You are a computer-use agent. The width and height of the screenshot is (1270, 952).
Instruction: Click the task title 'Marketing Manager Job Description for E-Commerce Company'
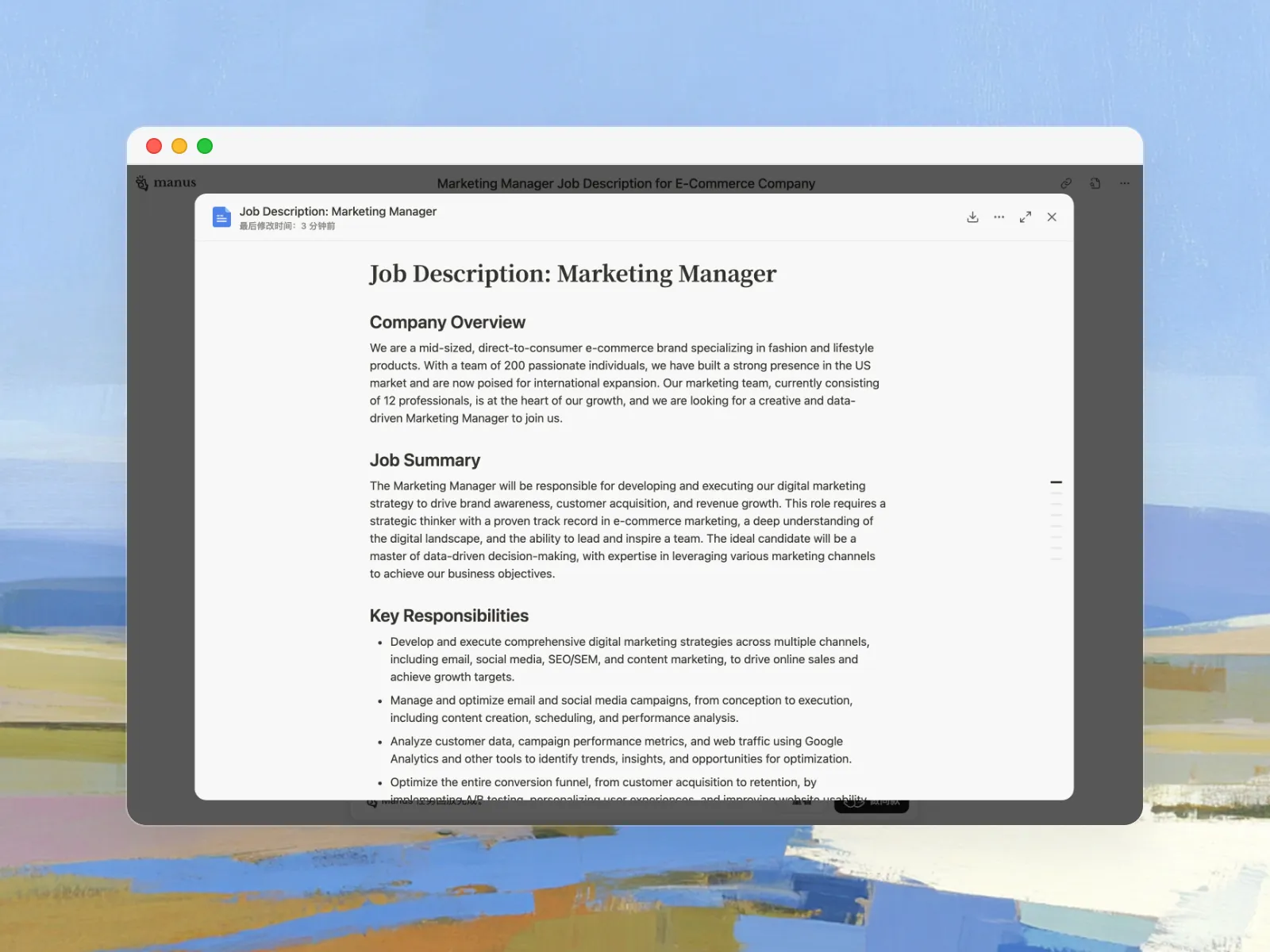[625, 183]
